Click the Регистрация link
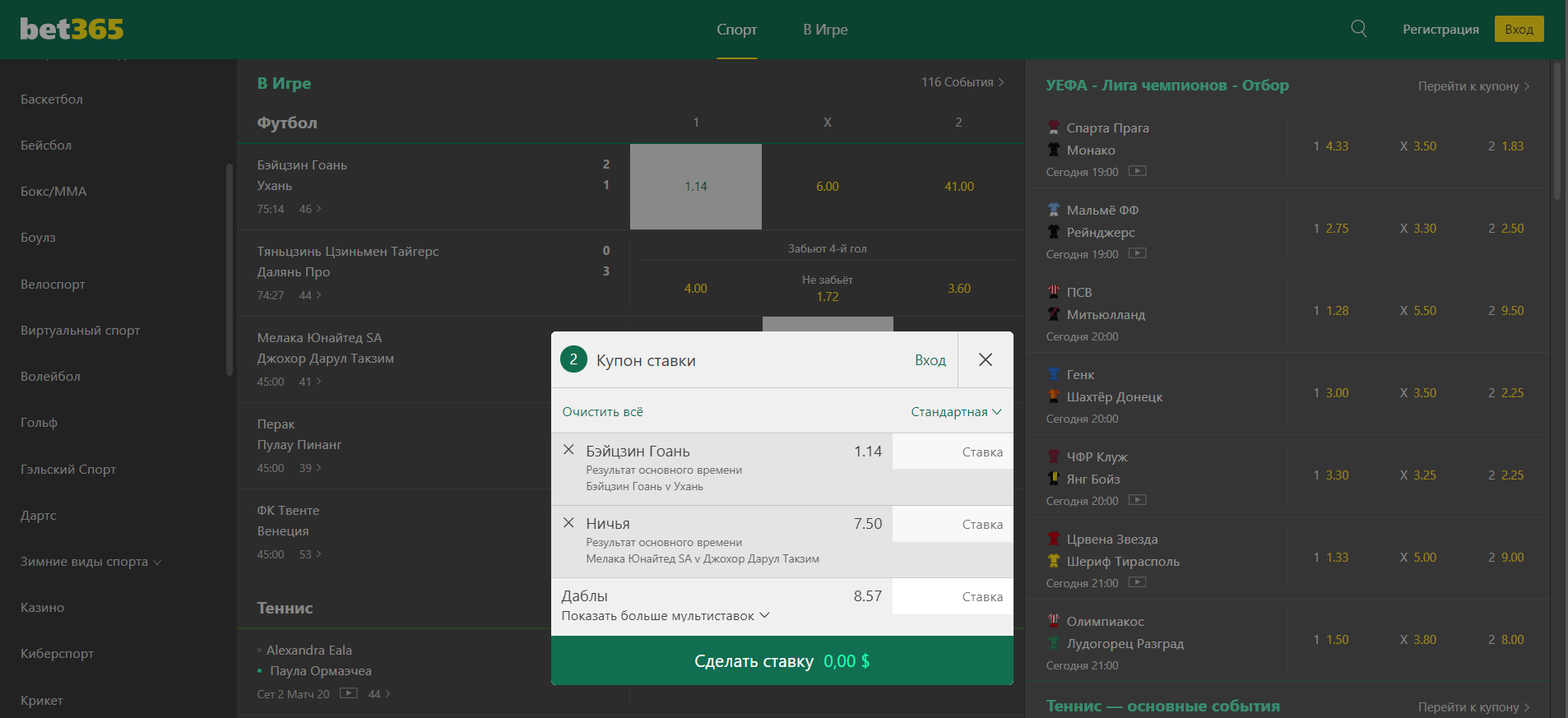Image resolution: width=1568 pixels, height=718 pixels. click(x=1440, y=30)
